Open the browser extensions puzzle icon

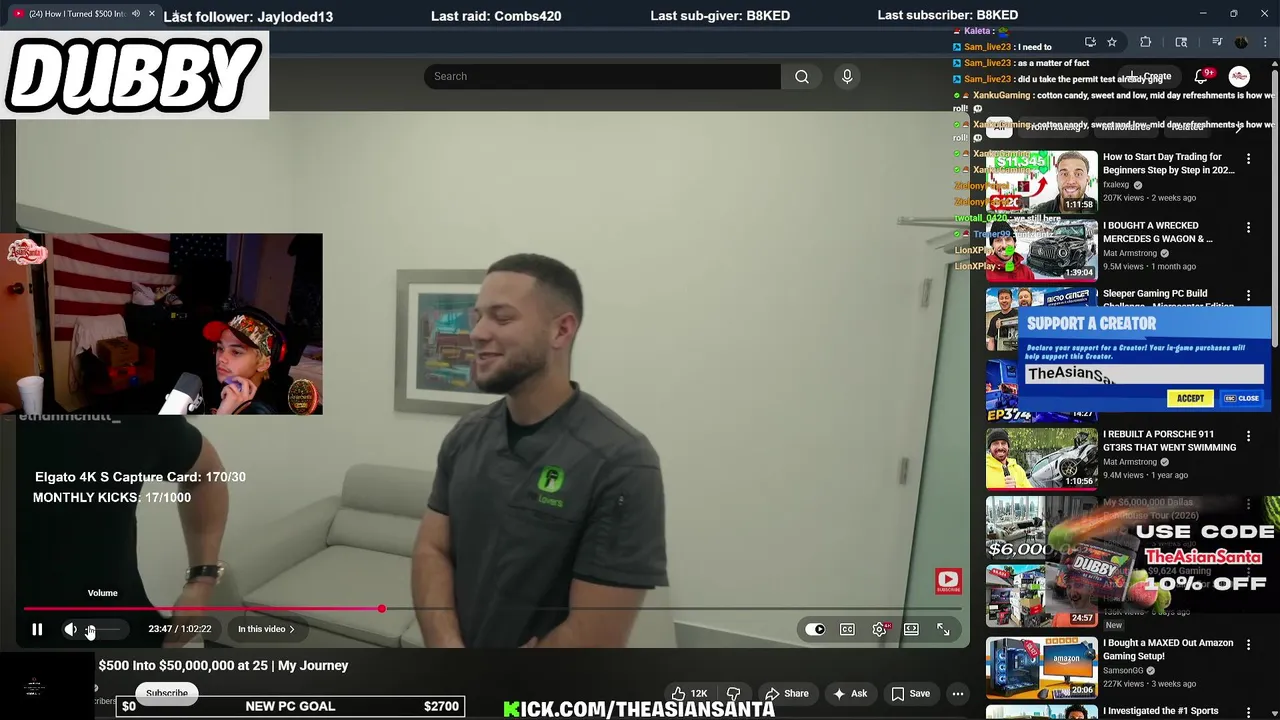click(1146, 42)
